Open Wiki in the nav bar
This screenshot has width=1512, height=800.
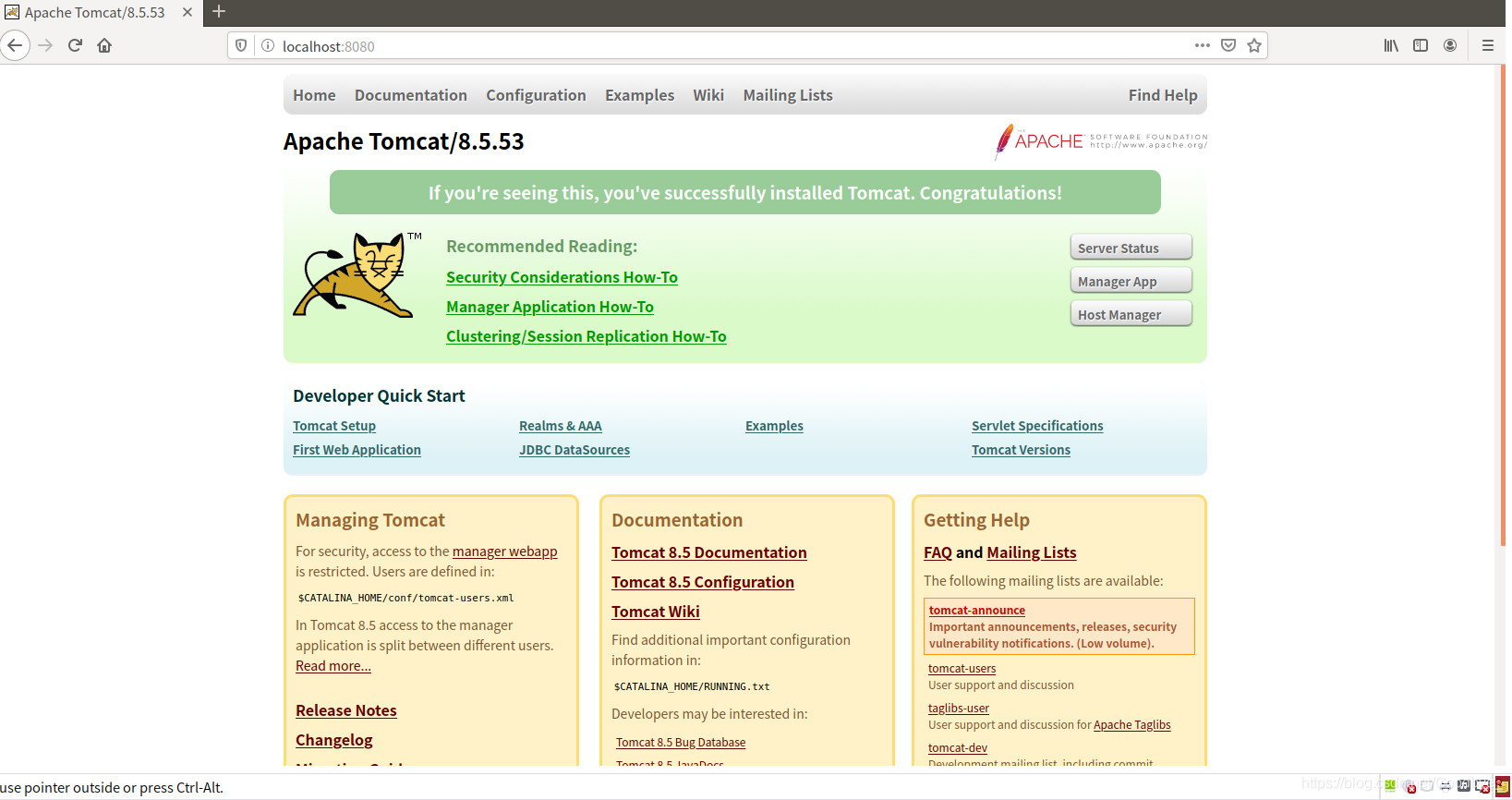click(708, 95)
